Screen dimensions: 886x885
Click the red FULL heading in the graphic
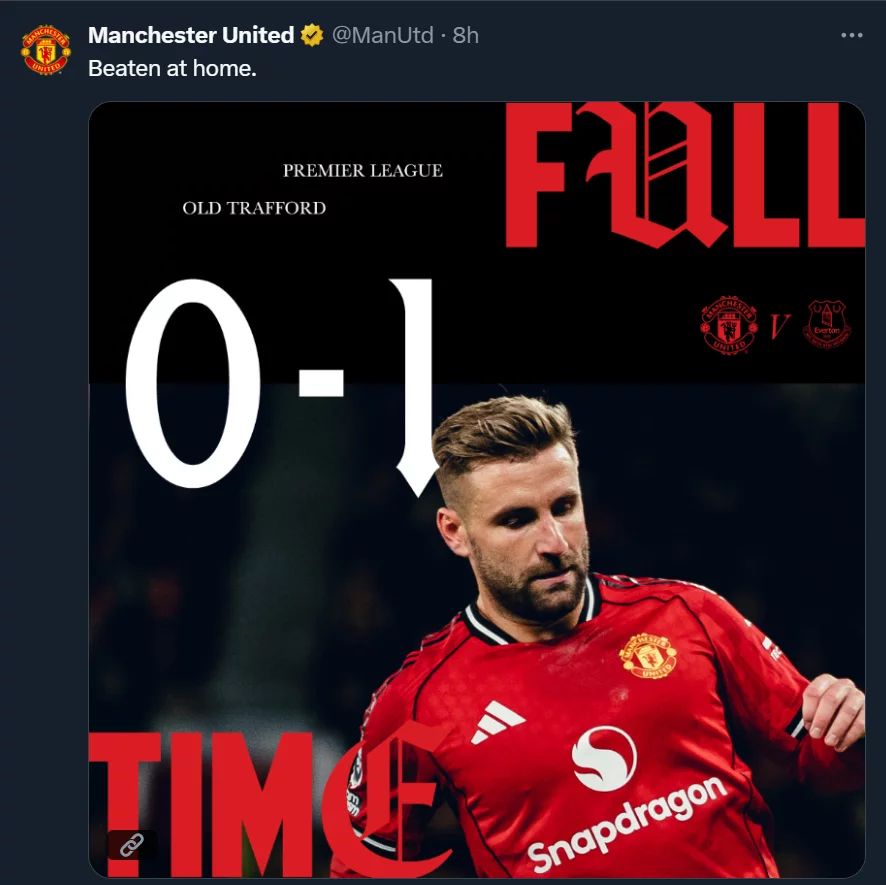tap(684, 175)
